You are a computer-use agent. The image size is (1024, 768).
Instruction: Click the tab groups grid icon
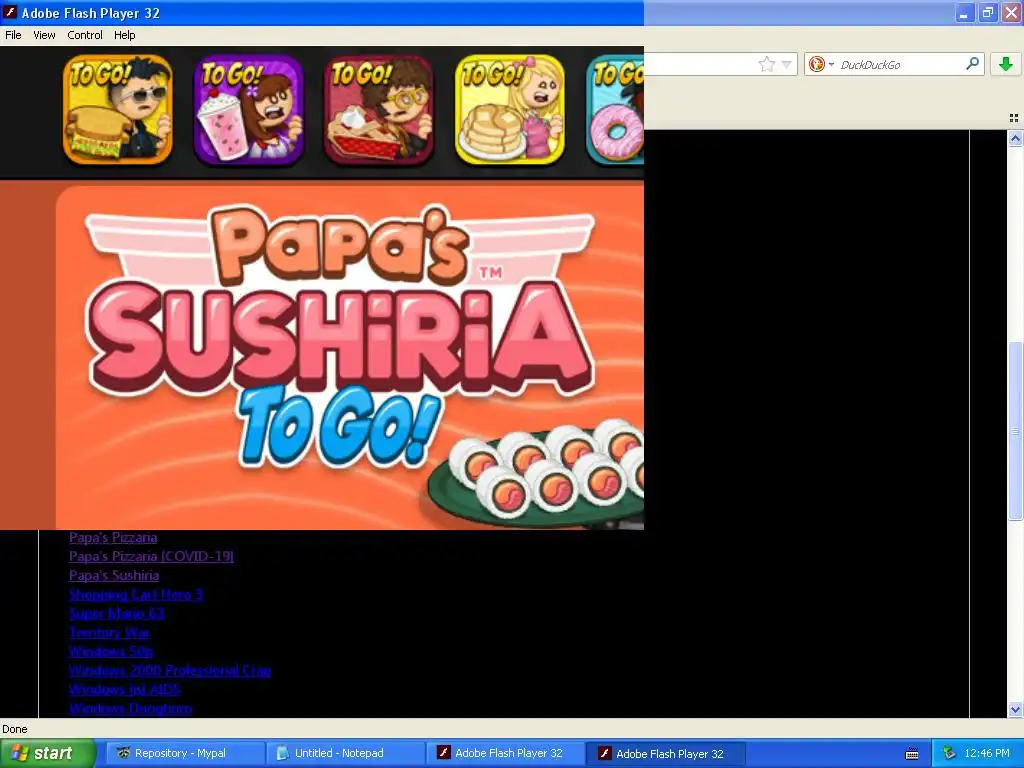[x=1014, y=118]
